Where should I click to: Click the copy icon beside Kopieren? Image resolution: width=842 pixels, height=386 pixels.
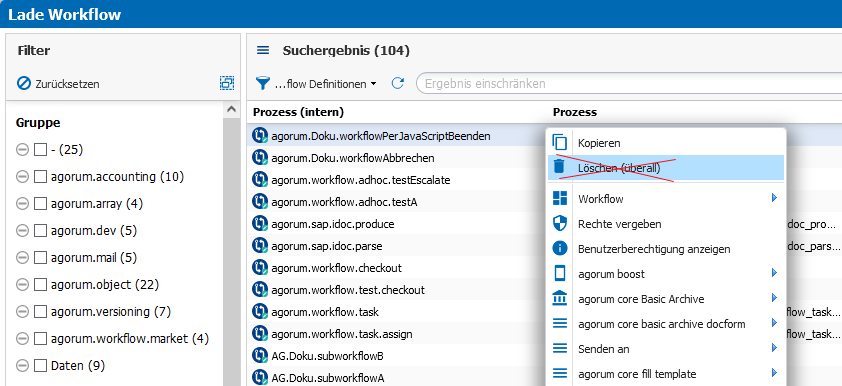point(560,142)
